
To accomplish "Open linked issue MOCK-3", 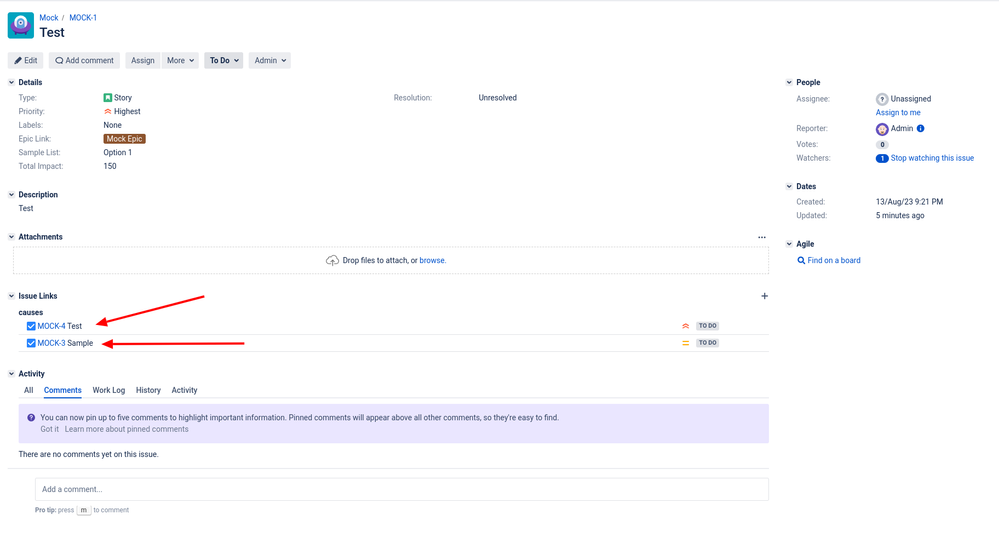I will point(51,343).
